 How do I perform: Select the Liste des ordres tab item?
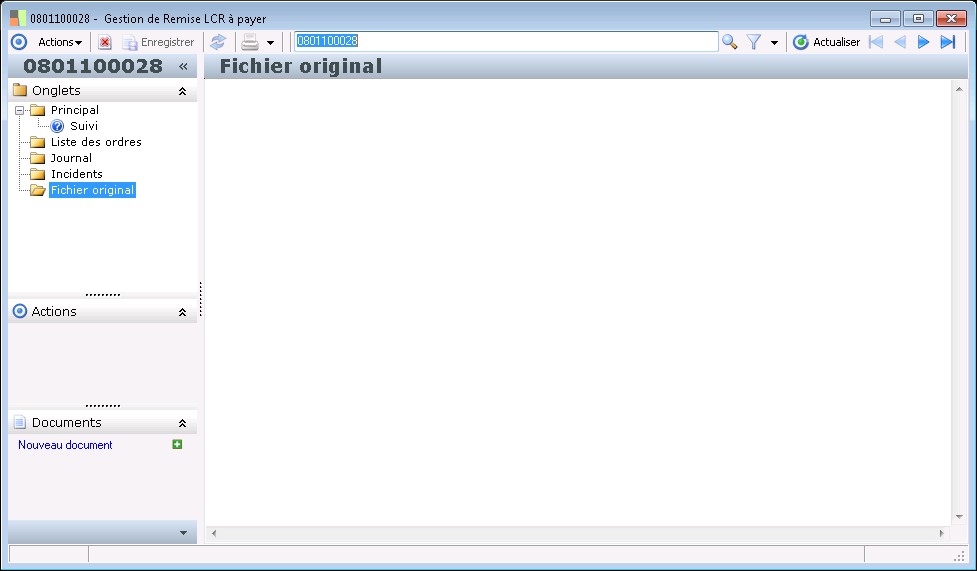96,142
